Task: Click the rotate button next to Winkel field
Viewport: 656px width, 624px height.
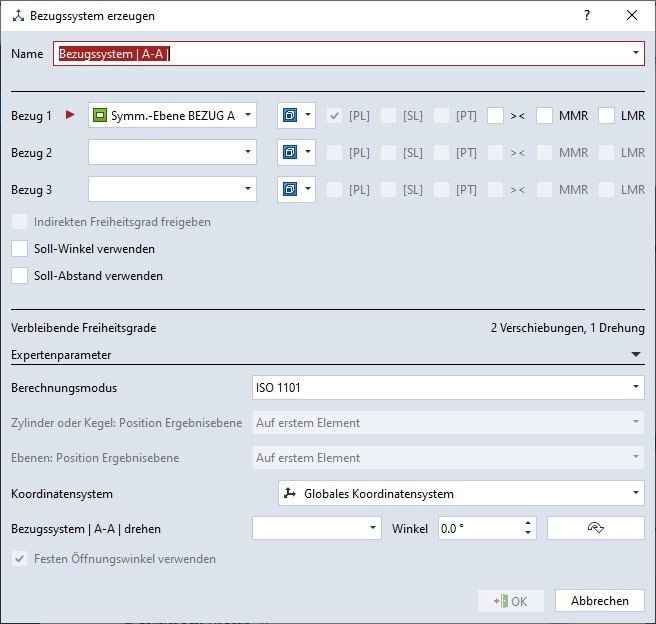Action: 596,528
